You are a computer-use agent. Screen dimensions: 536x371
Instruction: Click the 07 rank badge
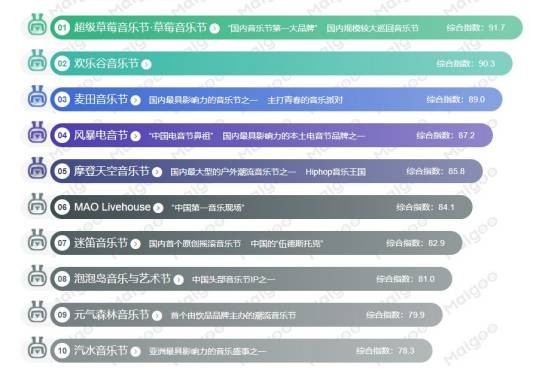tap(62, 243)
